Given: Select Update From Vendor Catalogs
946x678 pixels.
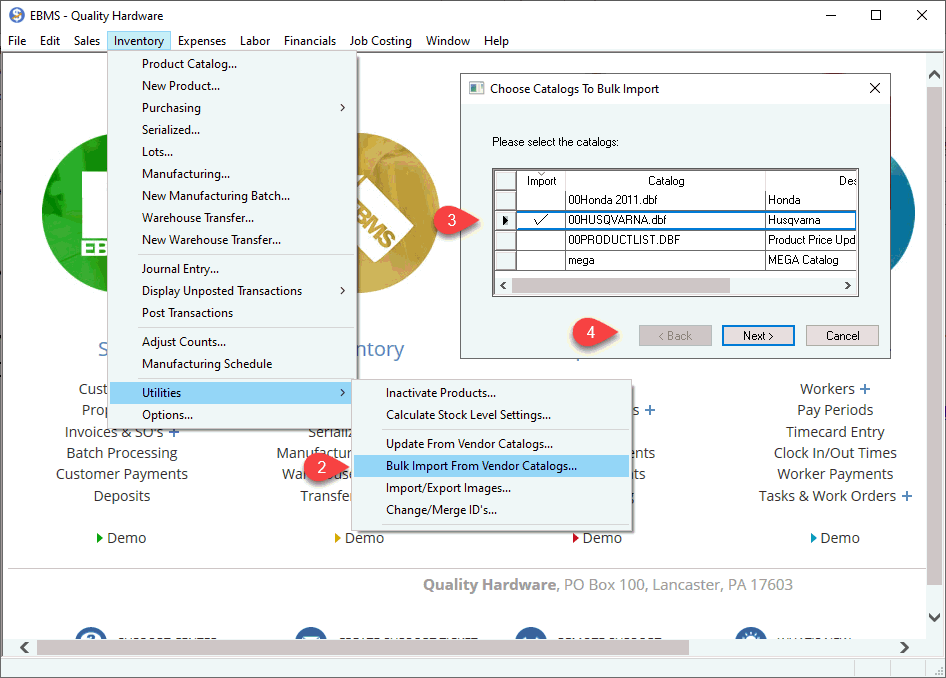Looking at the screenshot, I should 492,444.
